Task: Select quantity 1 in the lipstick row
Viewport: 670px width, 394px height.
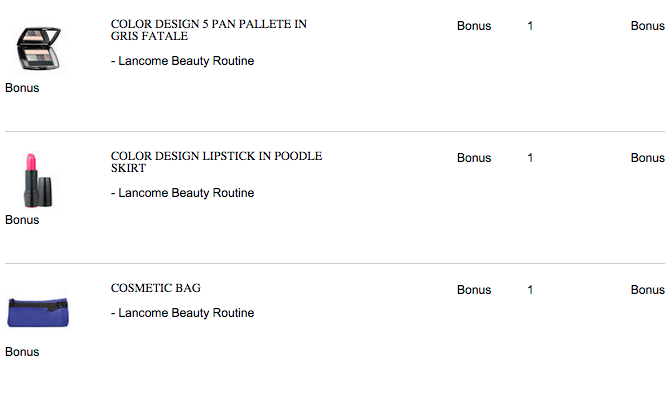Action: [x=530, y=158]
